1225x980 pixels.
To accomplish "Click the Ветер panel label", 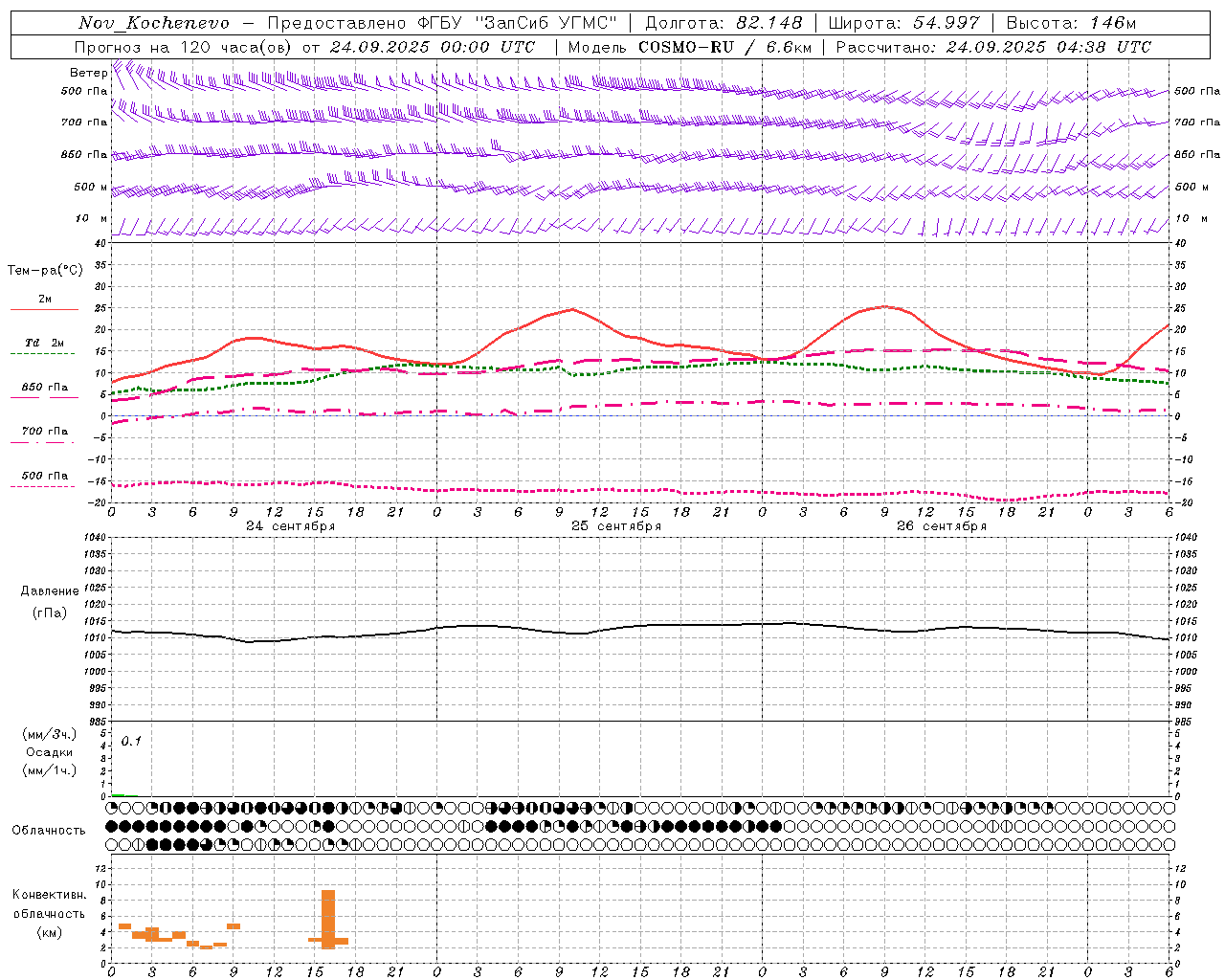I will click(x=88, y=73).
